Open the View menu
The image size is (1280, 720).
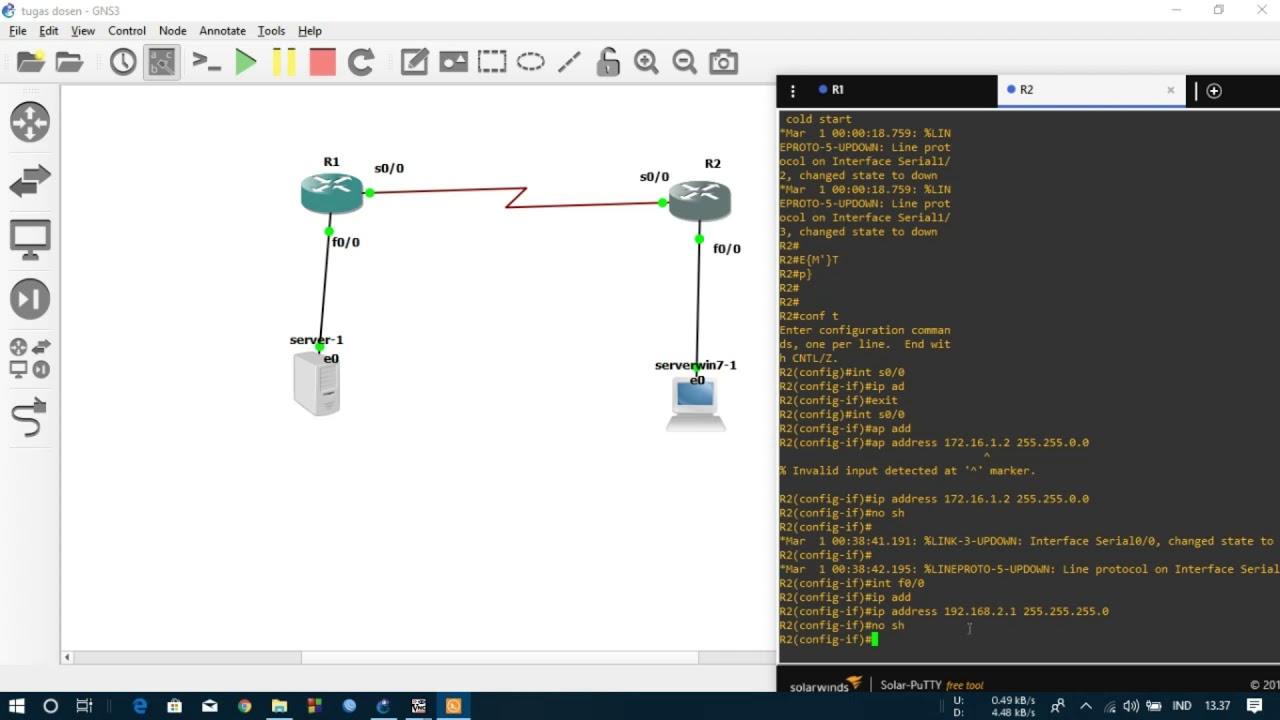(83, 31)
